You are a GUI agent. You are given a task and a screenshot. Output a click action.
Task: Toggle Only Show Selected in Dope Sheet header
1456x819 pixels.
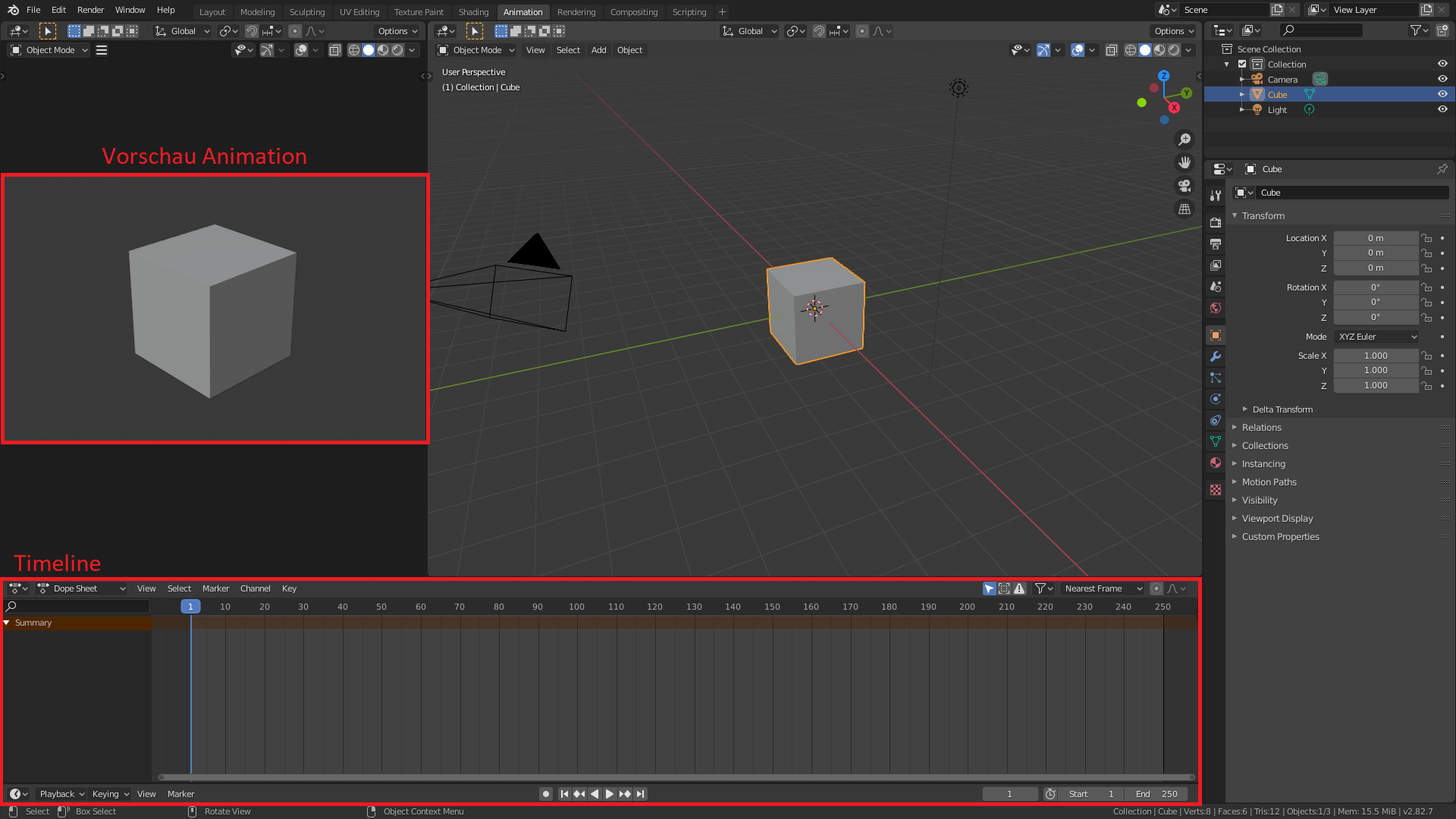[x=990, y=588]
